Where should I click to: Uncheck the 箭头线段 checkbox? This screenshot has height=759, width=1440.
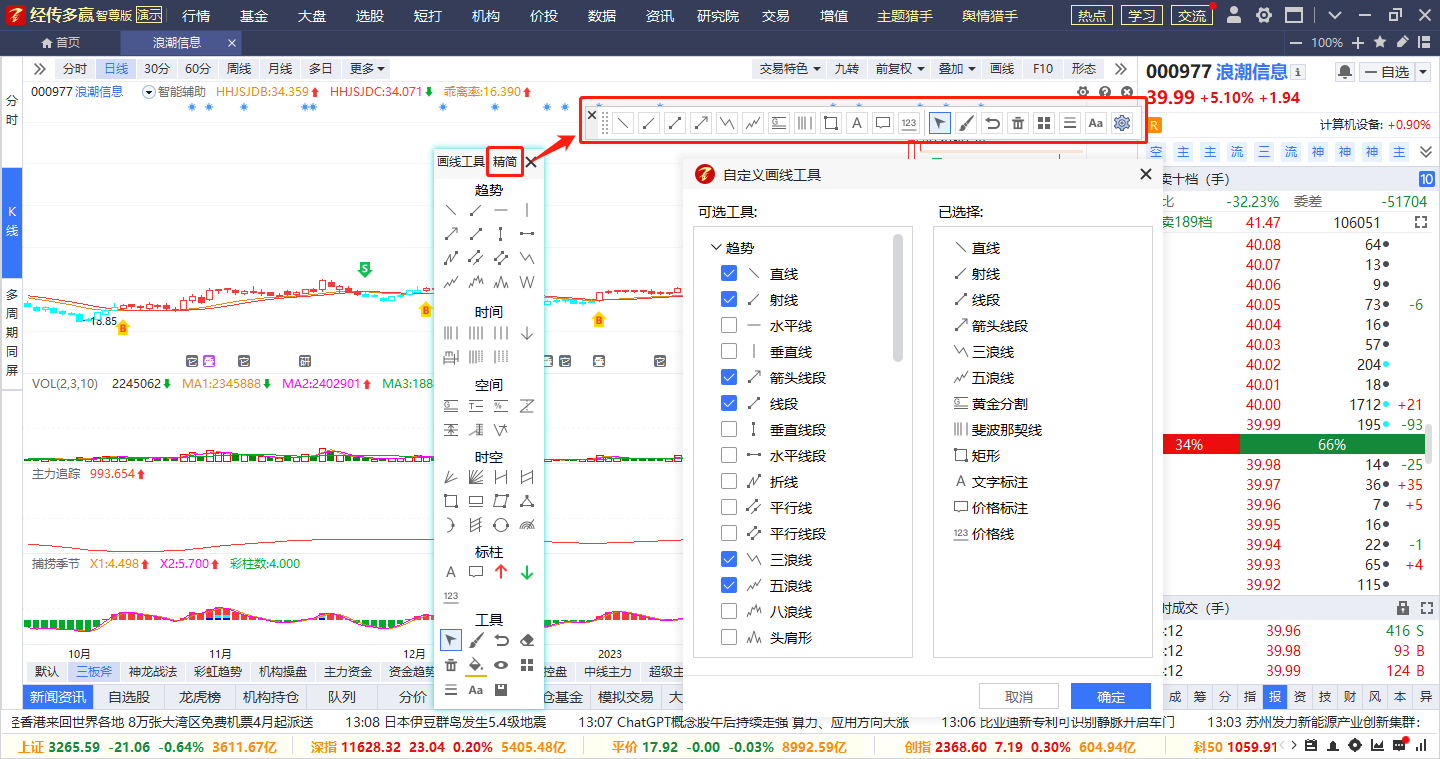pyautogui.click(x=729, y=377)
